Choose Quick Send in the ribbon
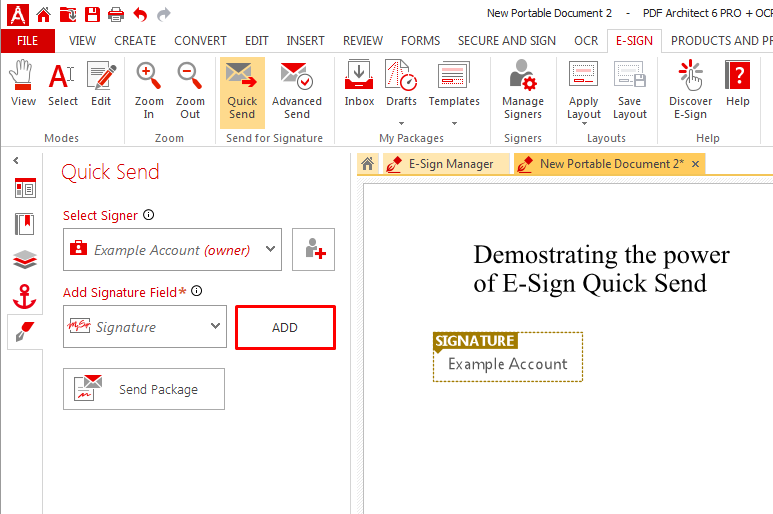This screenshot has width=773, height=514. (242, 92)
